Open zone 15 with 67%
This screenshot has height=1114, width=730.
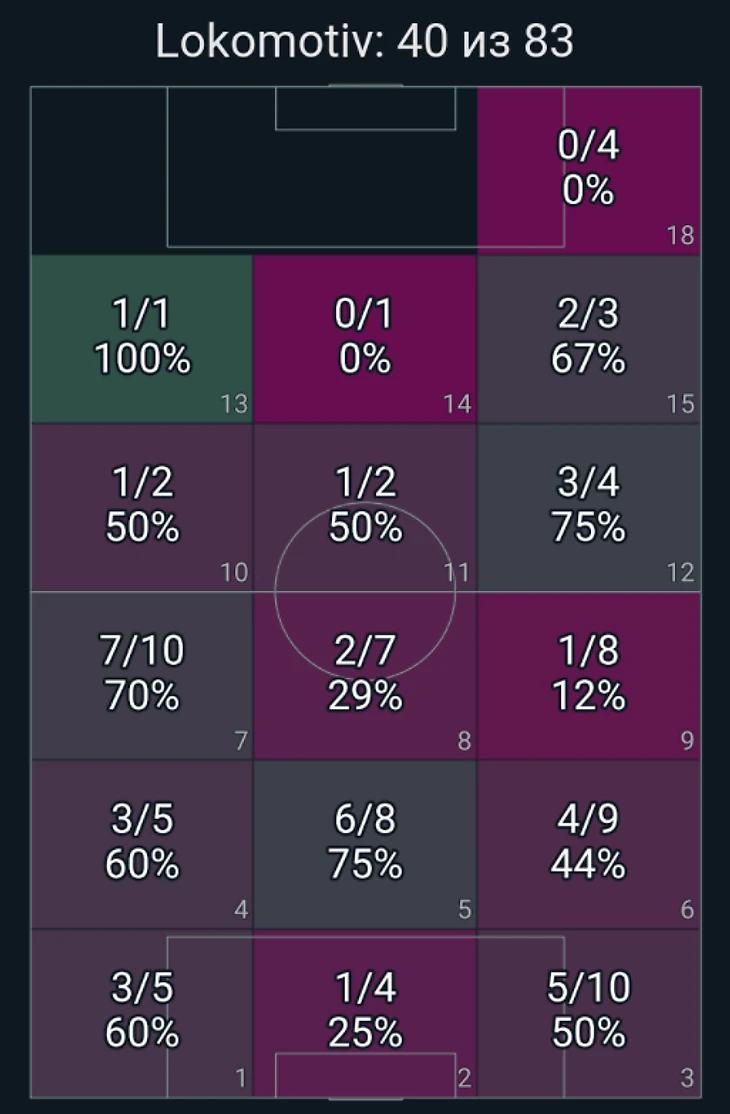tap(589, 339)
